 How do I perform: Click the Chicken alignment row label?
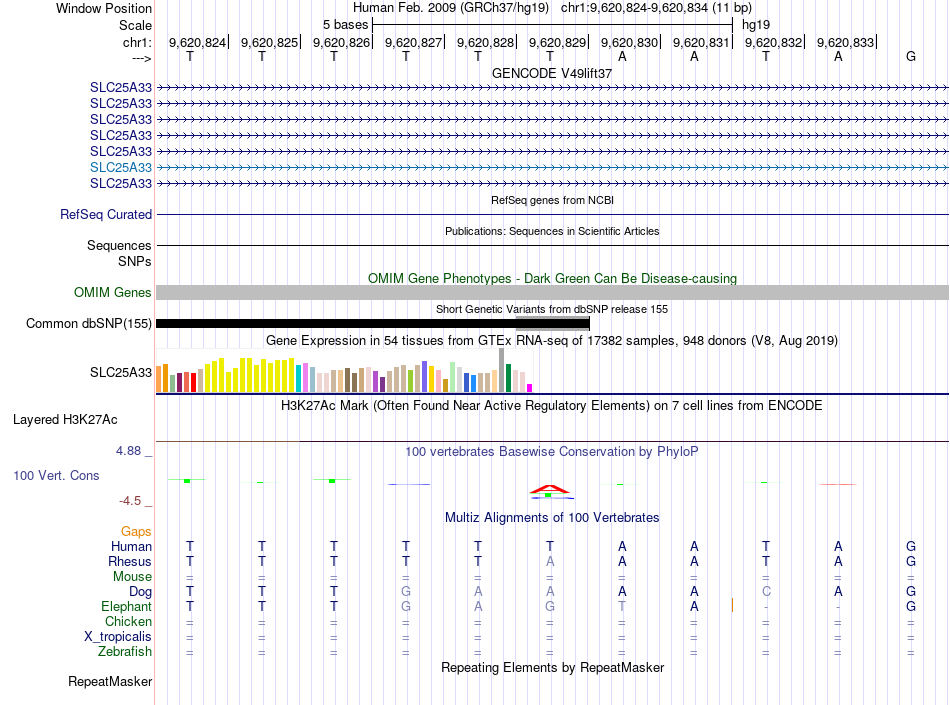[x=128, y=621]
